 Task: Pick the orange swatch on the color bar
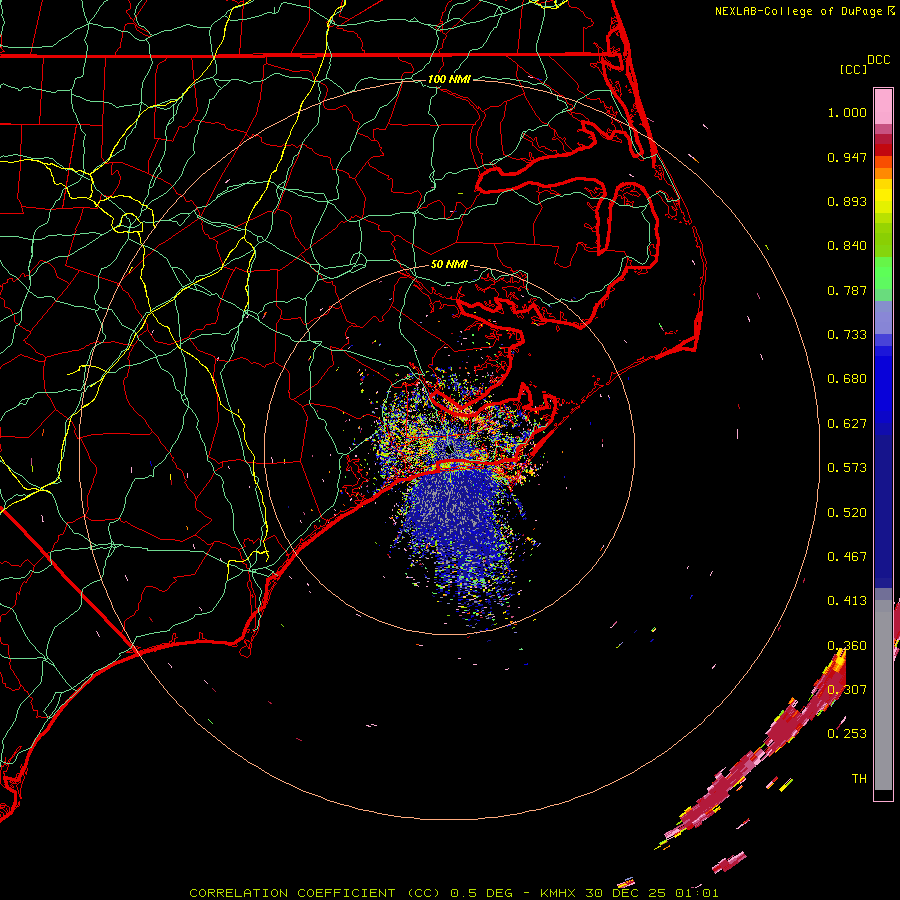coord(883,173)
